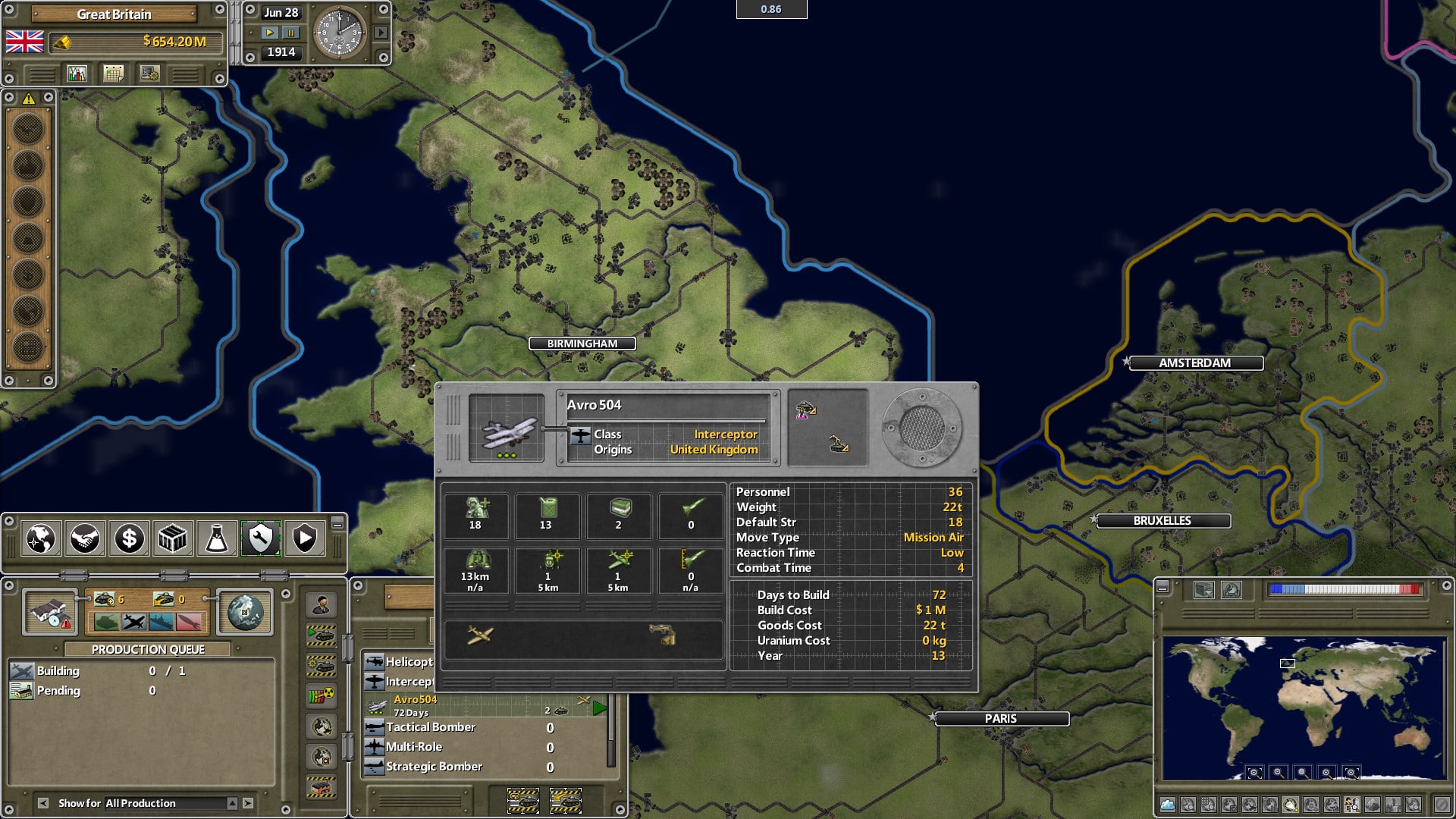Select the helicopter unit icon in queue
1456x819 pixels.
pyautogui.click(x=375, y=661)
